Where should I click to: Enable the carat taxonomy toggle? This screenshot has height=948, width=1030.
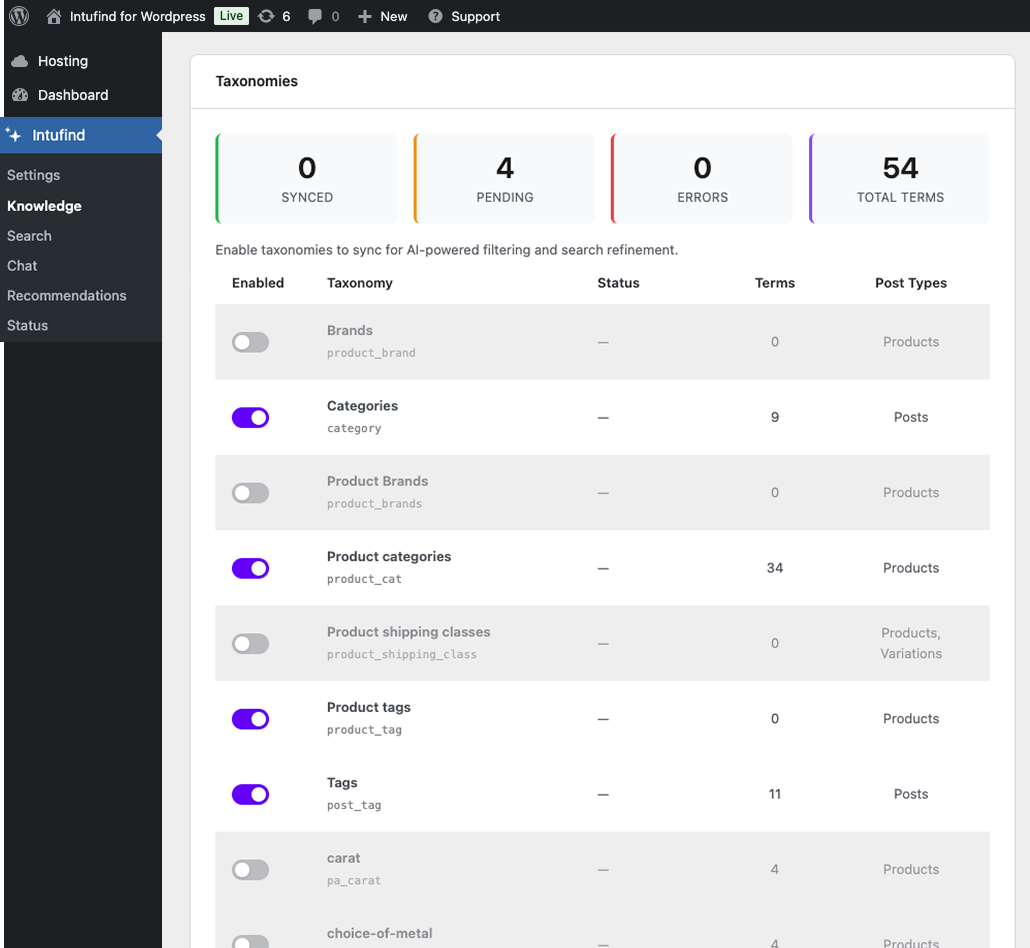(x=250, y=869)
